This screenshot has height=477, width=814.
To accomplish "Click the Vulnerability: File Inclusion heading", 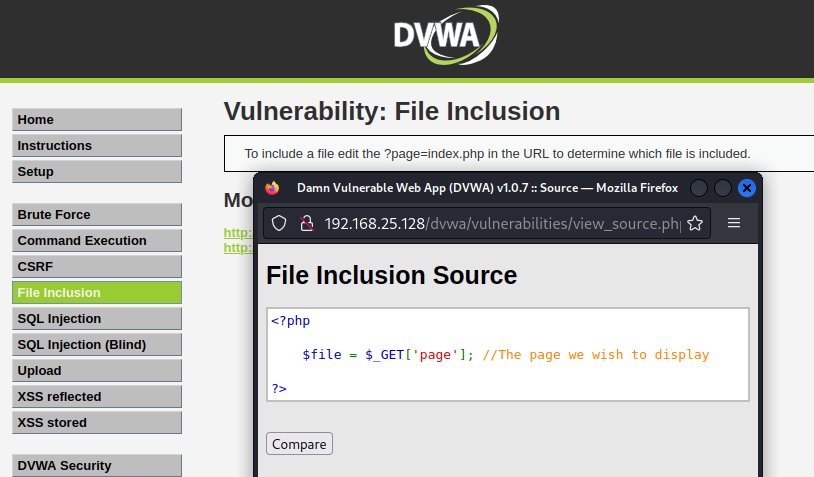I will click(x=392, y=111).
